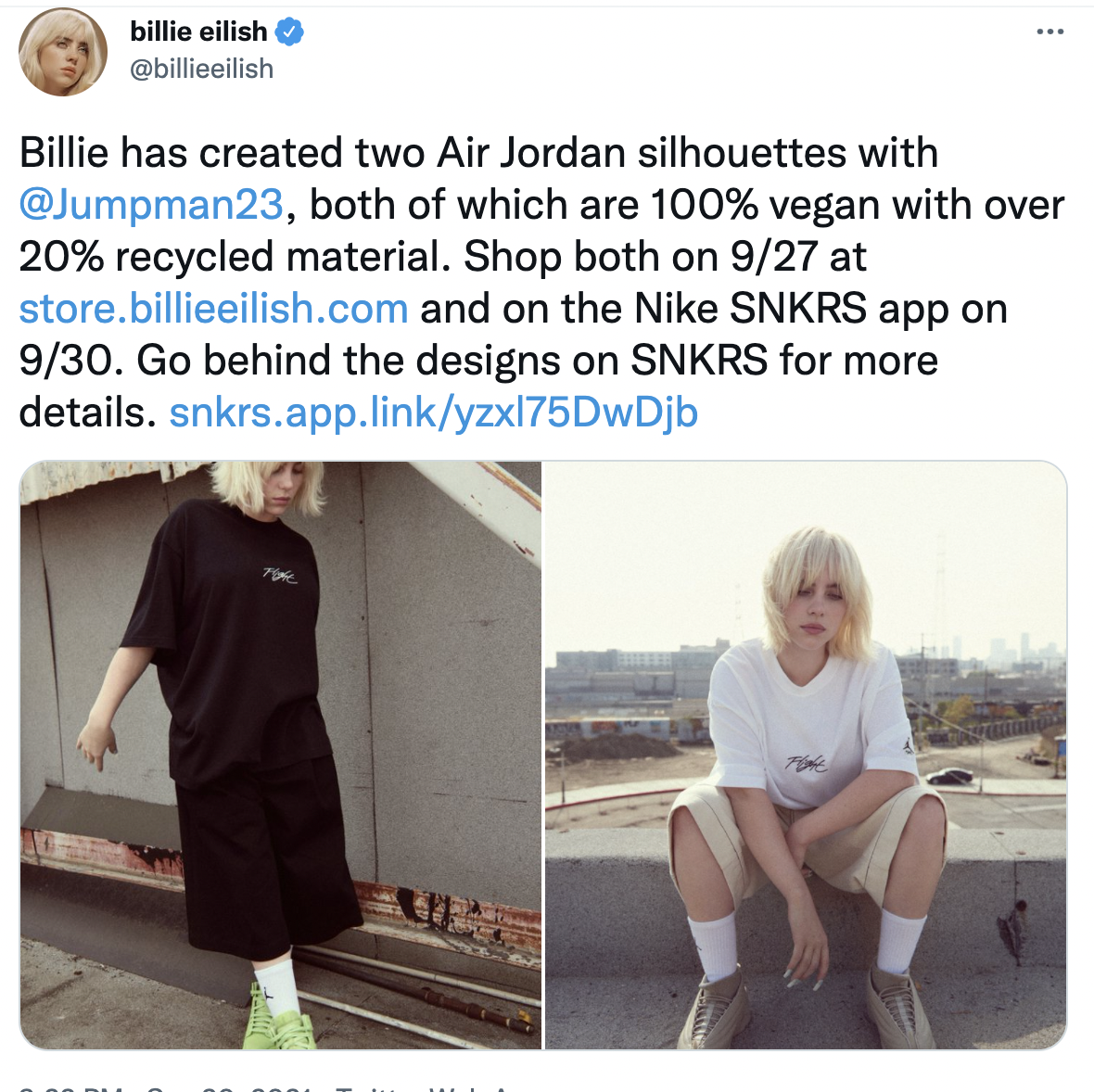Screen dimensions: 1094x1092
Task: Visit the store.billieeilish.com link
Action: [x=213, y=309]
